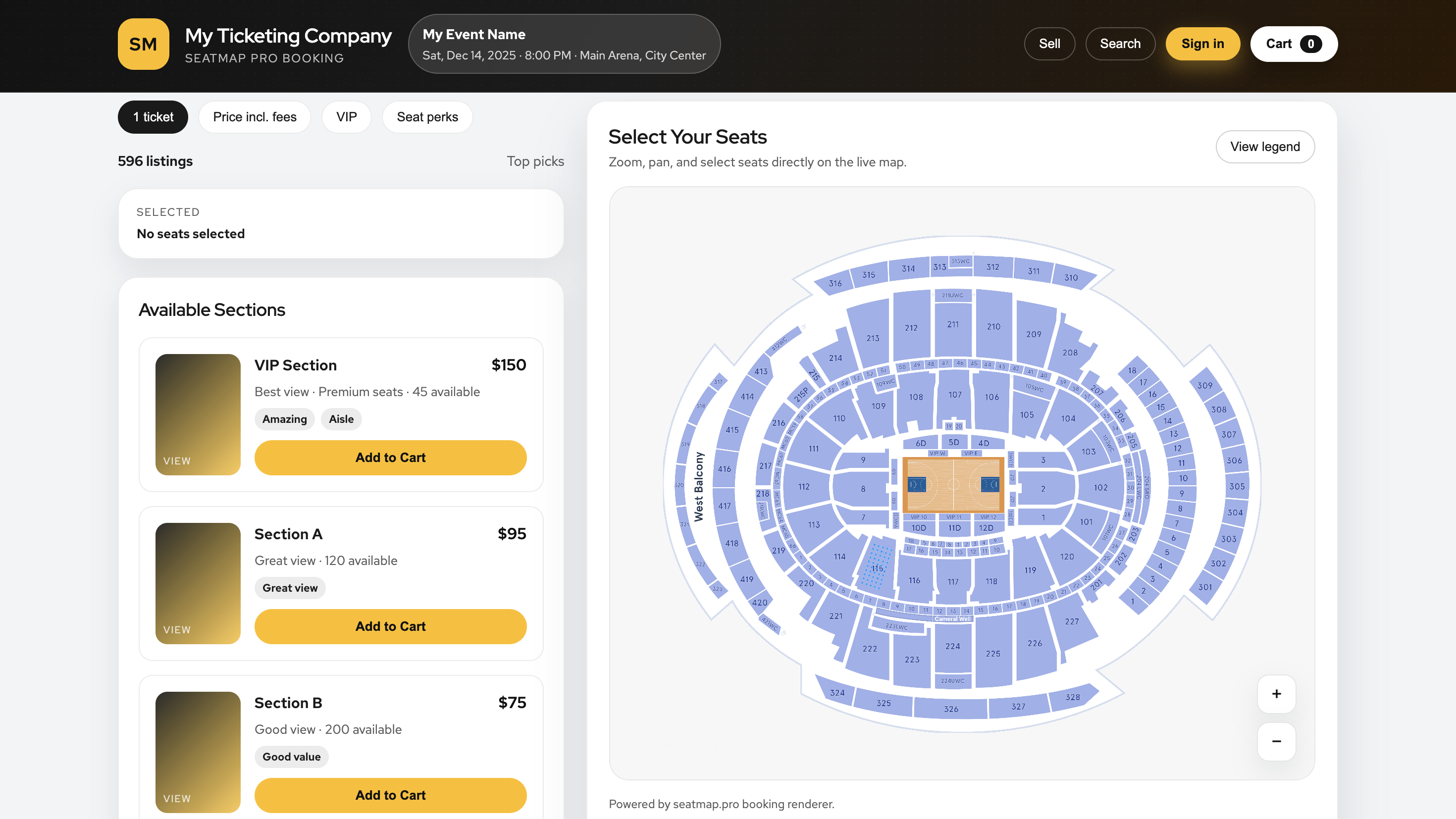
Task: Toggle the Seat perks filter
Action: [427, 117]
